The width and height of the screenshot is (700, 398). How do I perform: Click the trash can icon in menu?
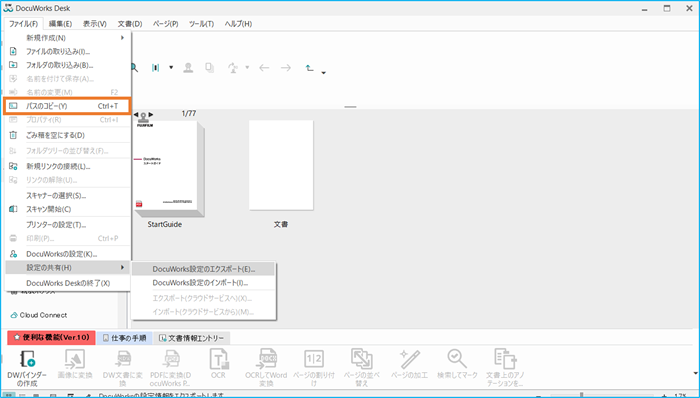coord(13,135)
